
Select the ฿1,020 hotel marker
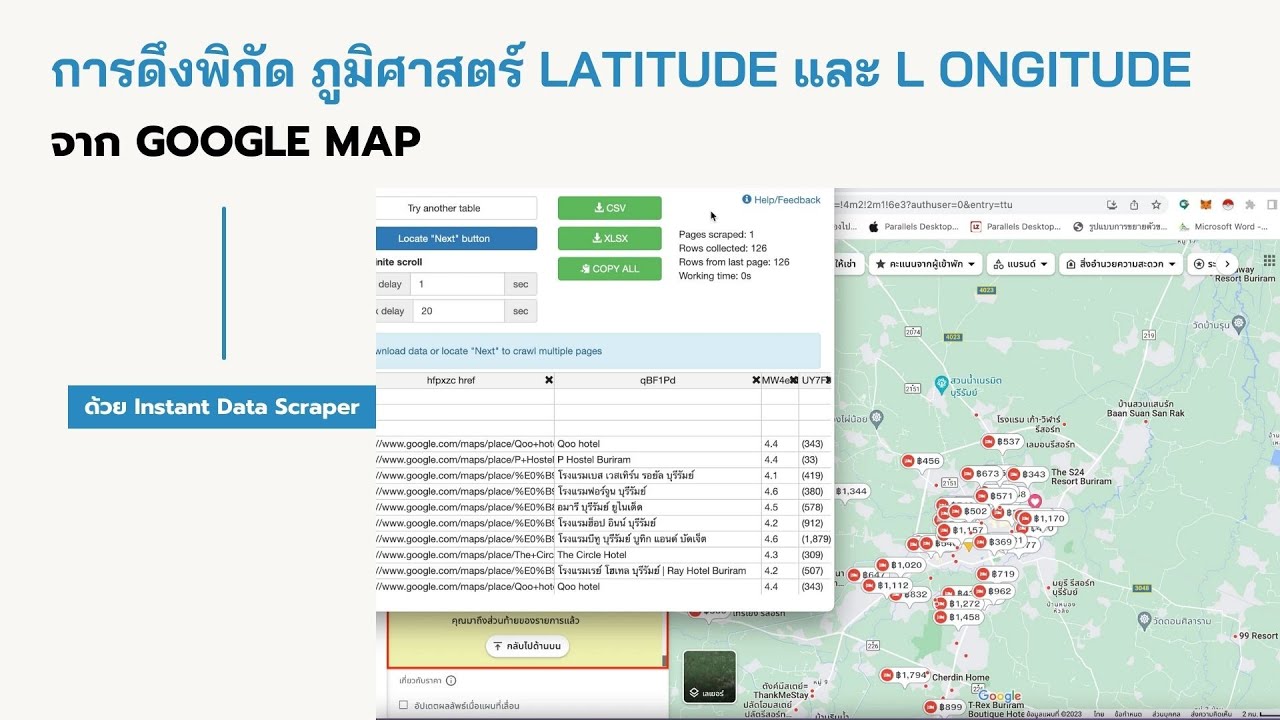900,565
